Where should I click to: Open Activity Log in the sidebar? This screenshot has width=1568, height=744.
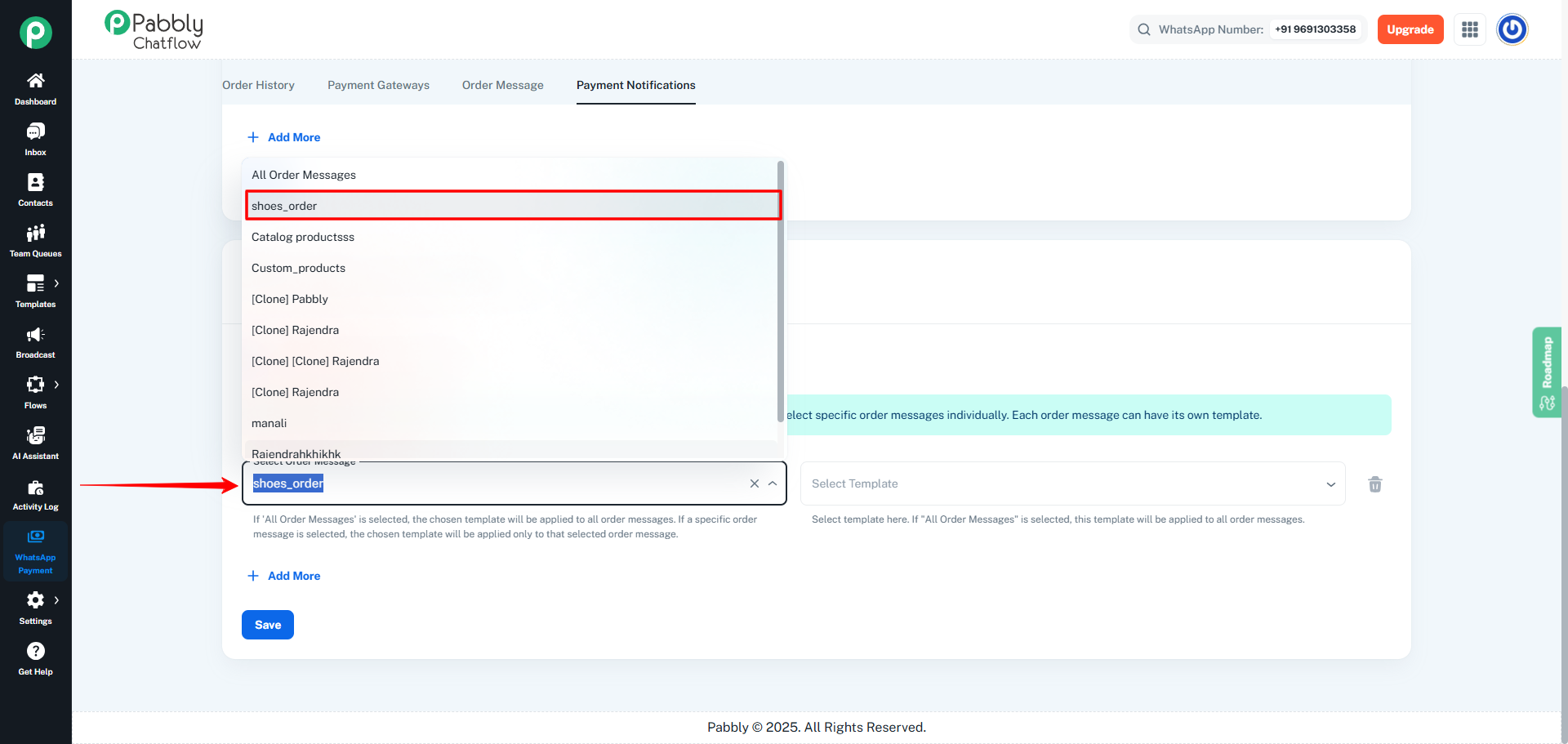[x=35, y=494]
